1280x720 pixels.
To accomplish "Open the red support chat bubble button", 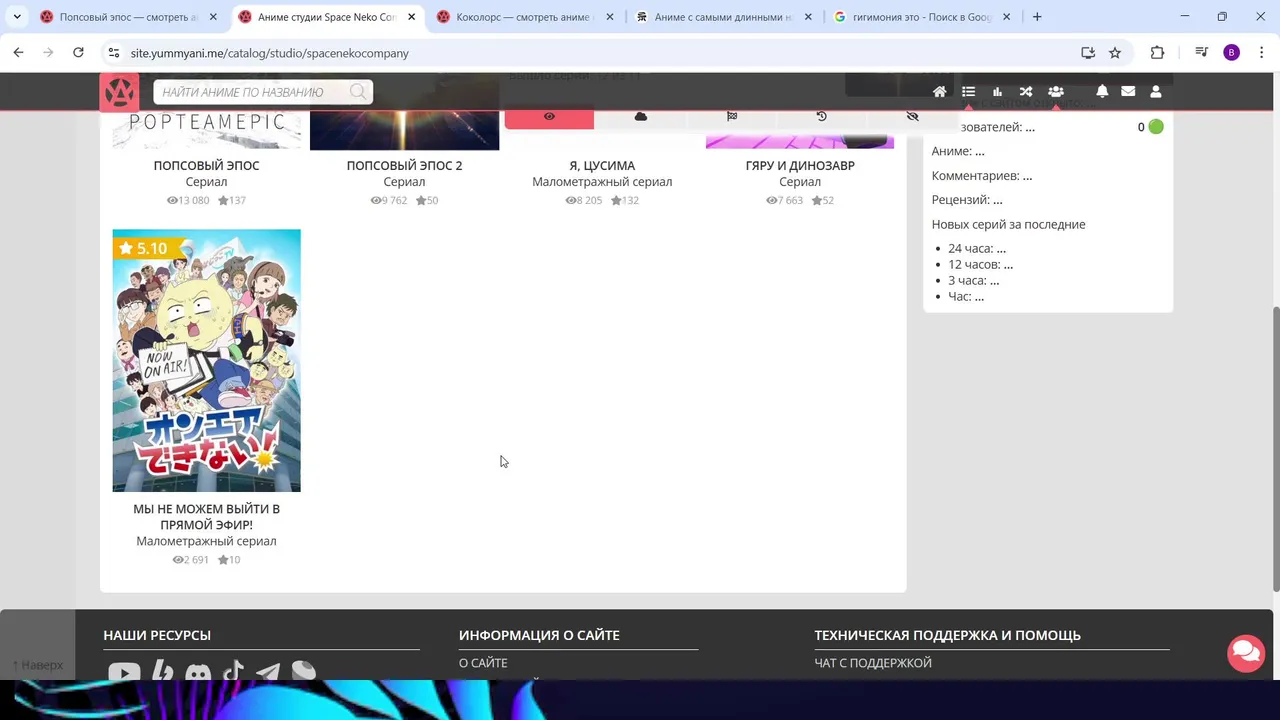I will (x=1246, y=653).
